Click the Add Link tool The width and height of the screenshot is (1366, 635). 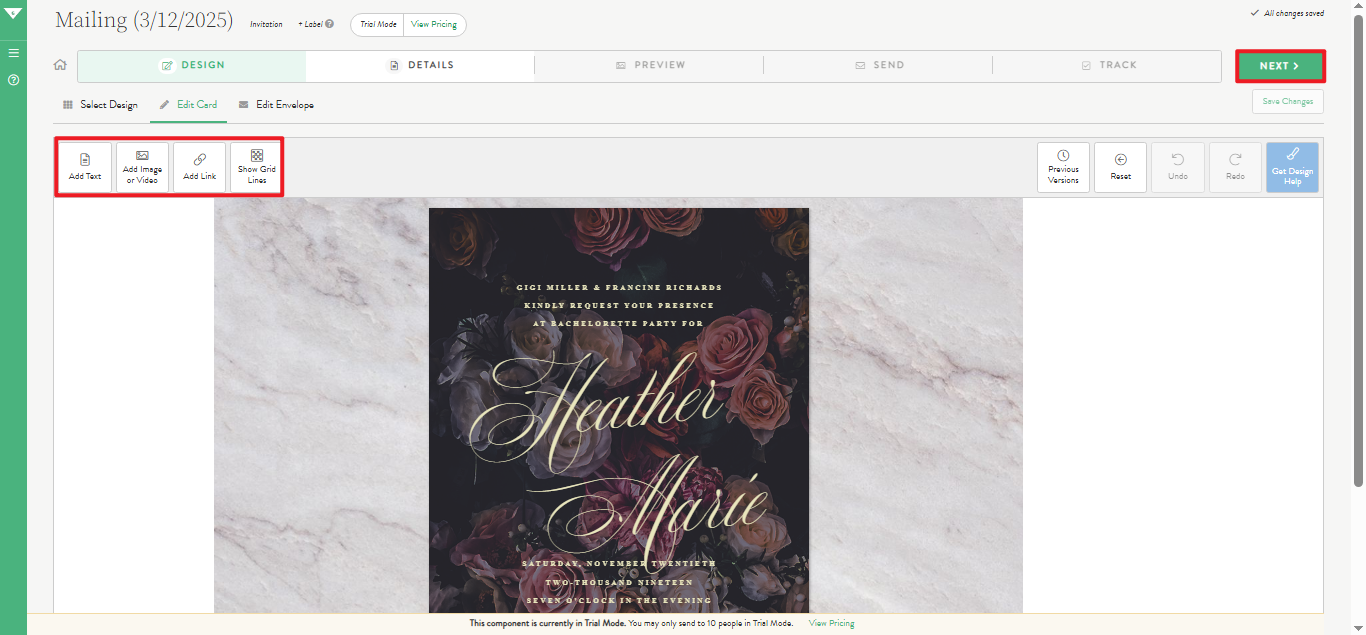coord(199,167)
